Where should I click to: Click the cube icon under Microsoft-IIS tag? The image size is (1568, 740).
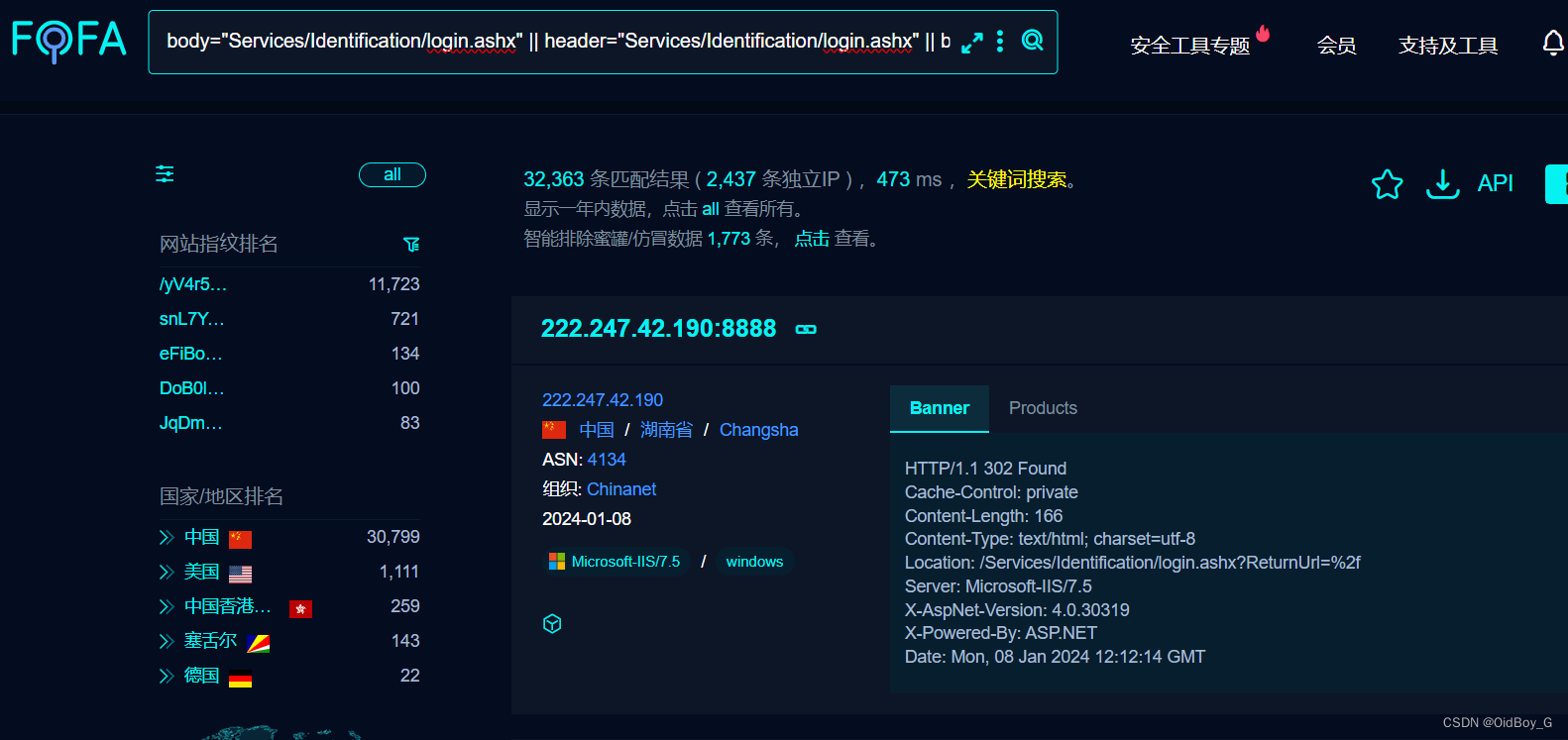(553, 623)
